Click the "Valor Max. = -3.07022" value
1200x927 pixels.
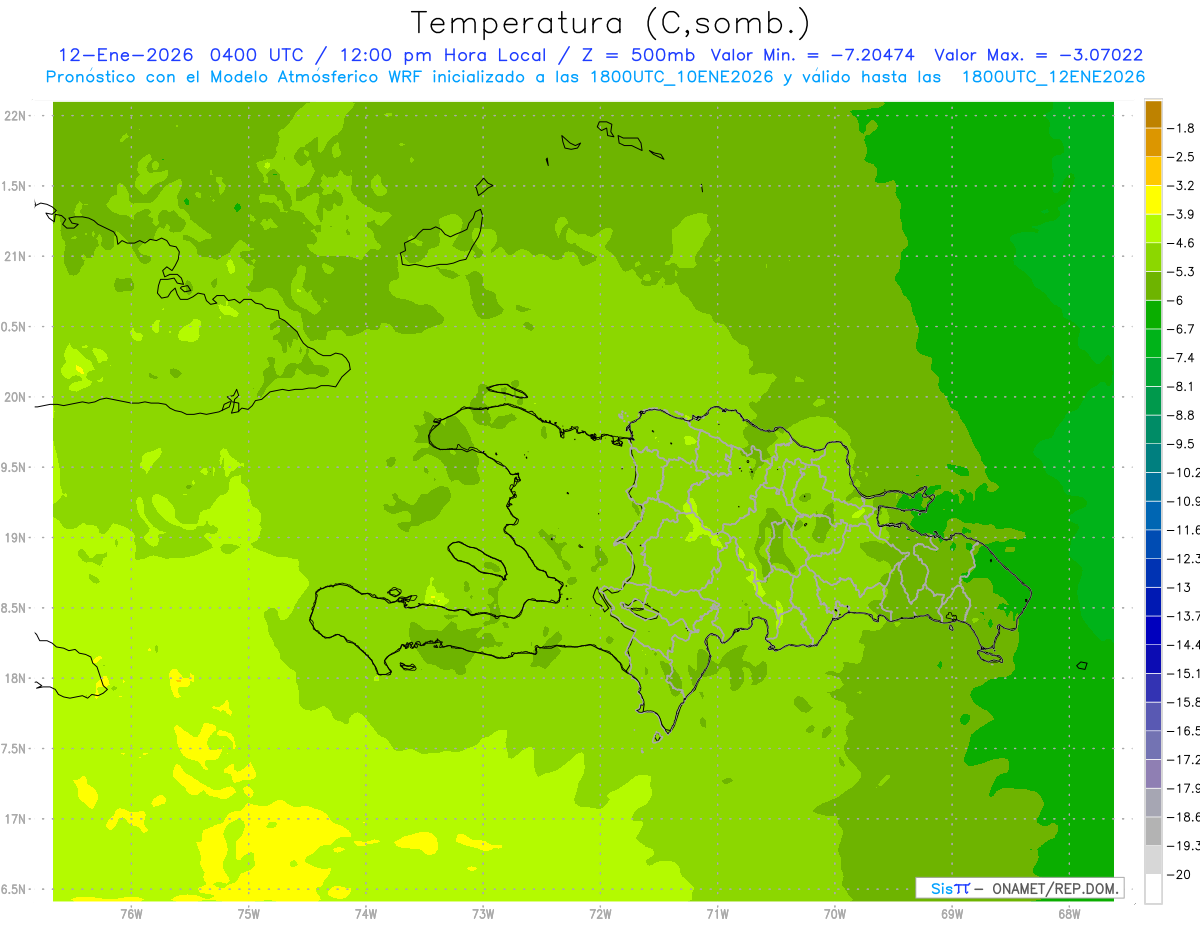pyautogui.click(x=1039, y=56)
